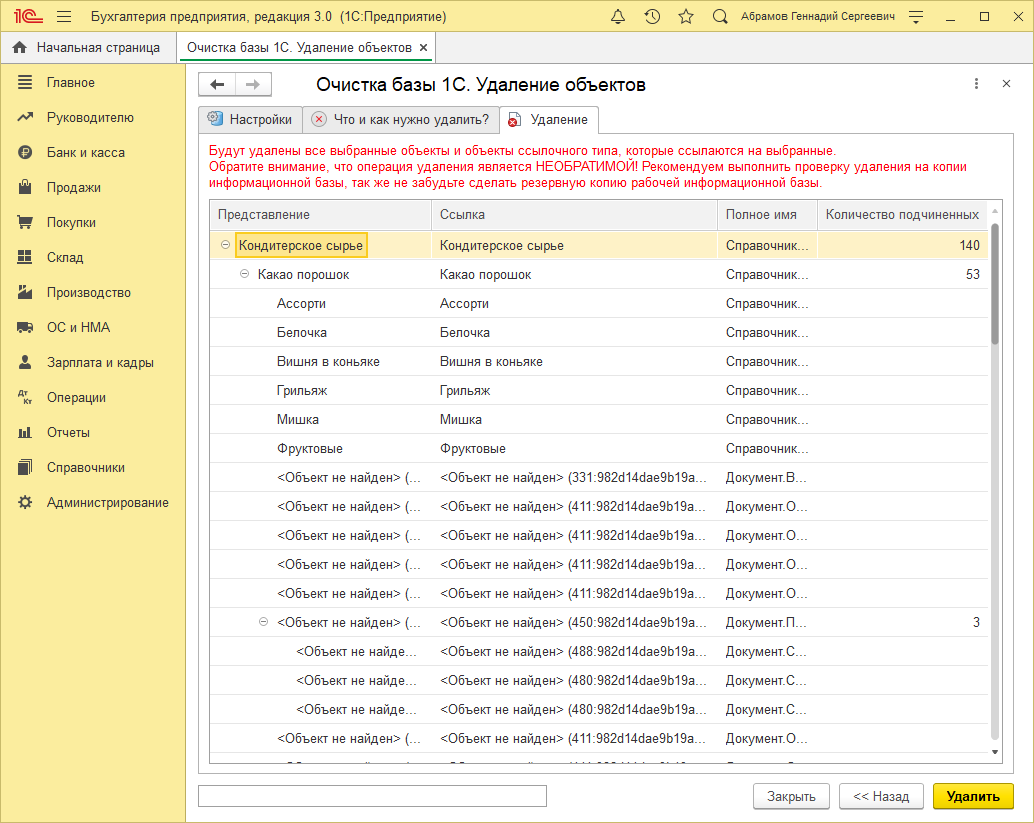
Task: Switch to Что и как нужно удалить tab
Action: (401, 119)
